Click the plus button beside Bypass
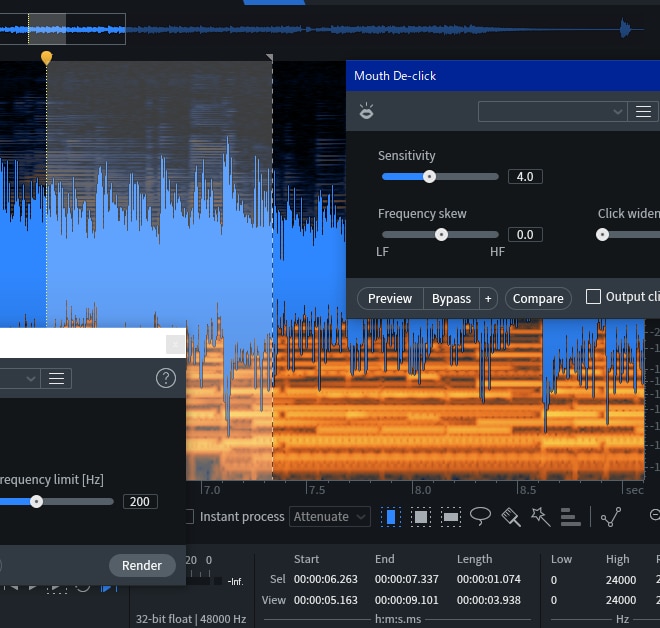 coord(488,298)
